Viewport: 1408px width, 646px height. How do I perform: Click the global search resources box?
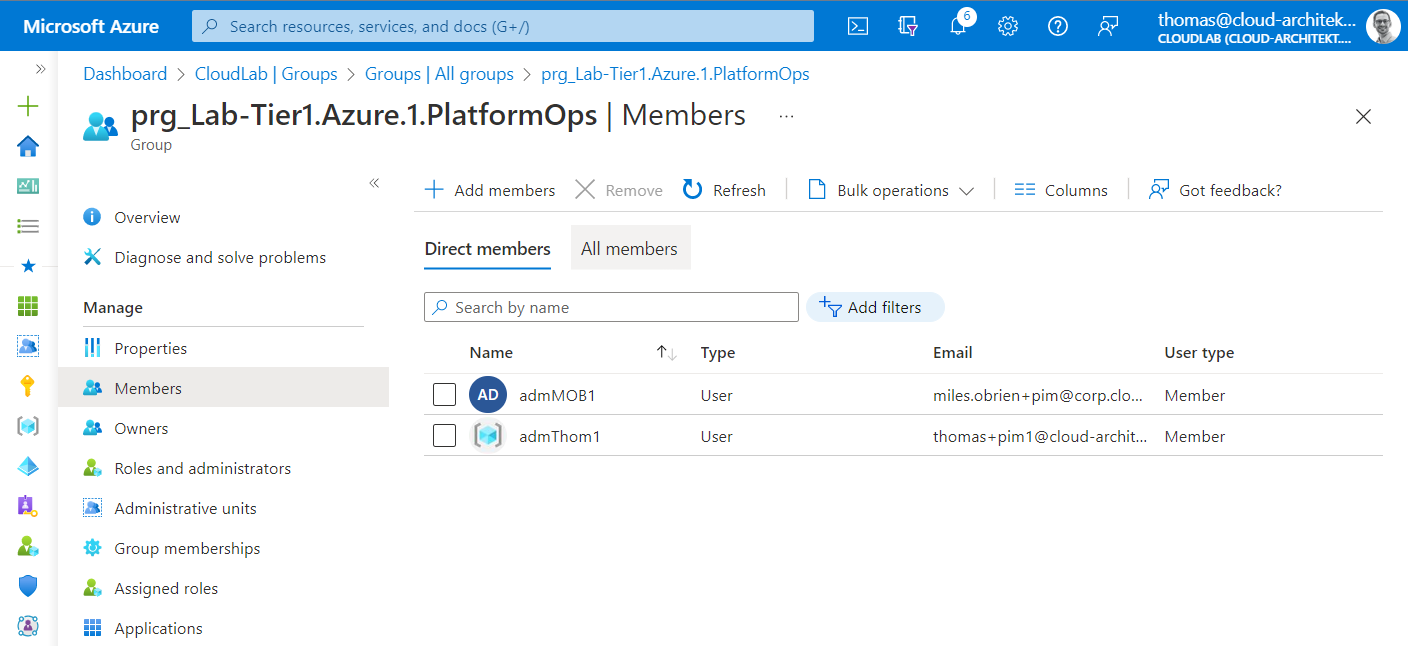click(503, 27)
